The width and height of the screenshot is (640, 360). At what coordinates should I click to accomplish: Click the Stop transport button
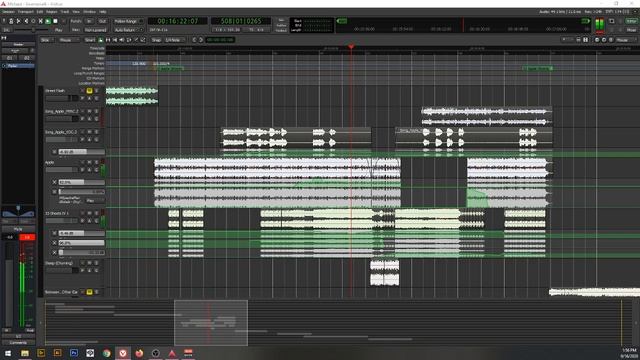tap(56, 21)
